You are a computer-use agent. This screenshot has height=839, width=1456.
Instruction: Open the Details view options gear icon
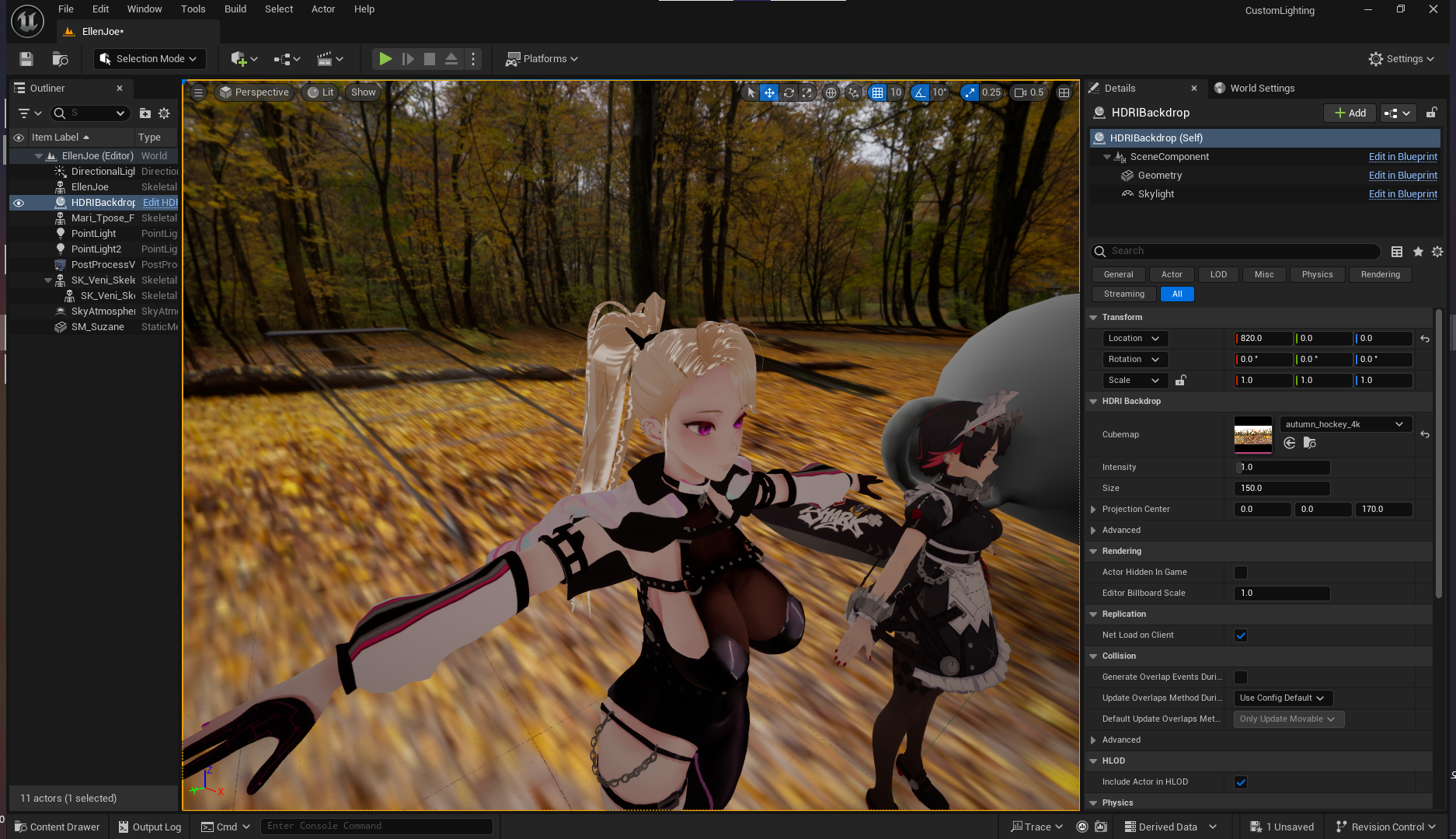tap(1437, 252)
